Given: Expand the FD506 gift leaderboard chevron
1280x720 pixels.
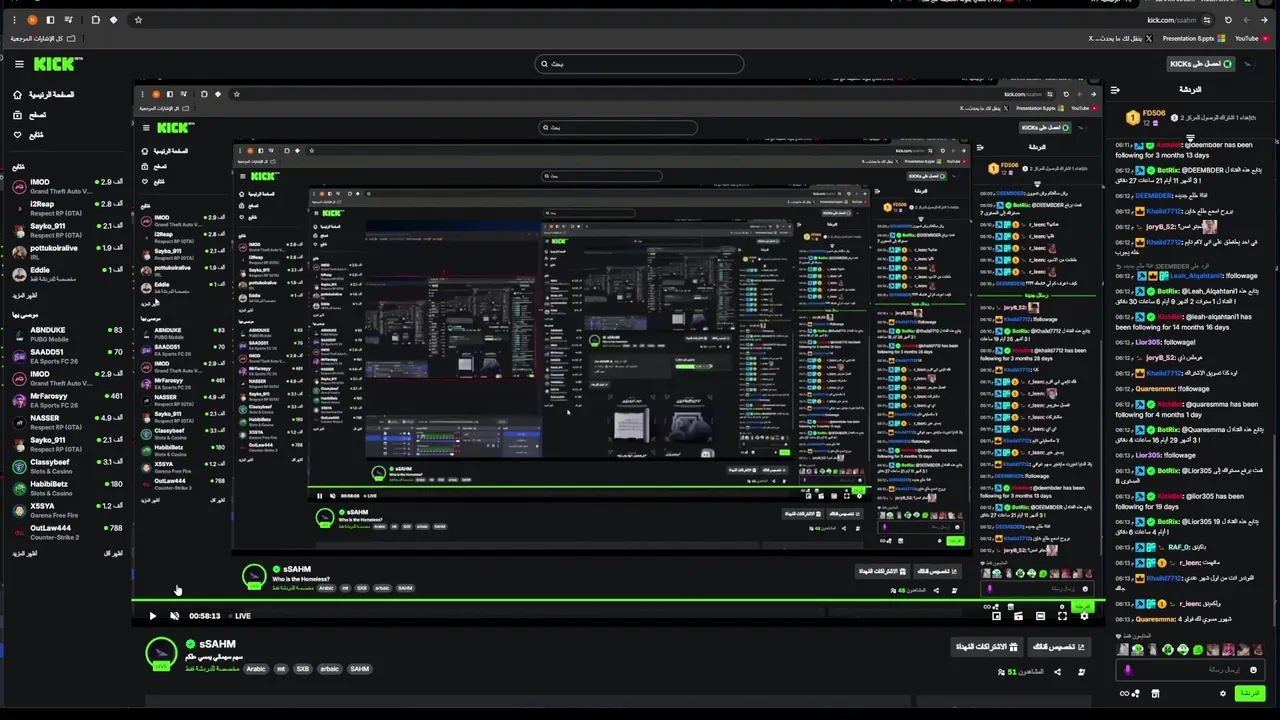Looking at the screenshot, I should click(x=1190, y=138).
